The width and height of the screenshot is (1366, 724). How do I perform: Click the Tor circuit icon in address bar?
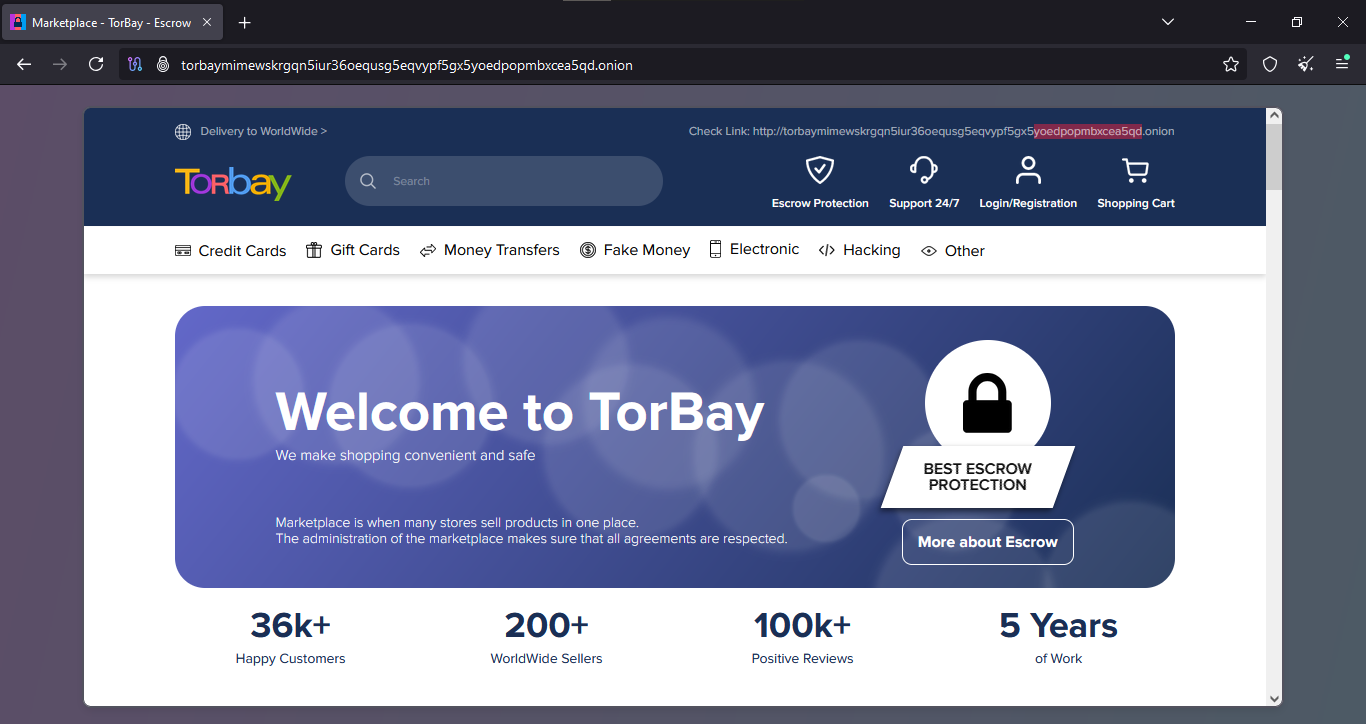point(136,64)
